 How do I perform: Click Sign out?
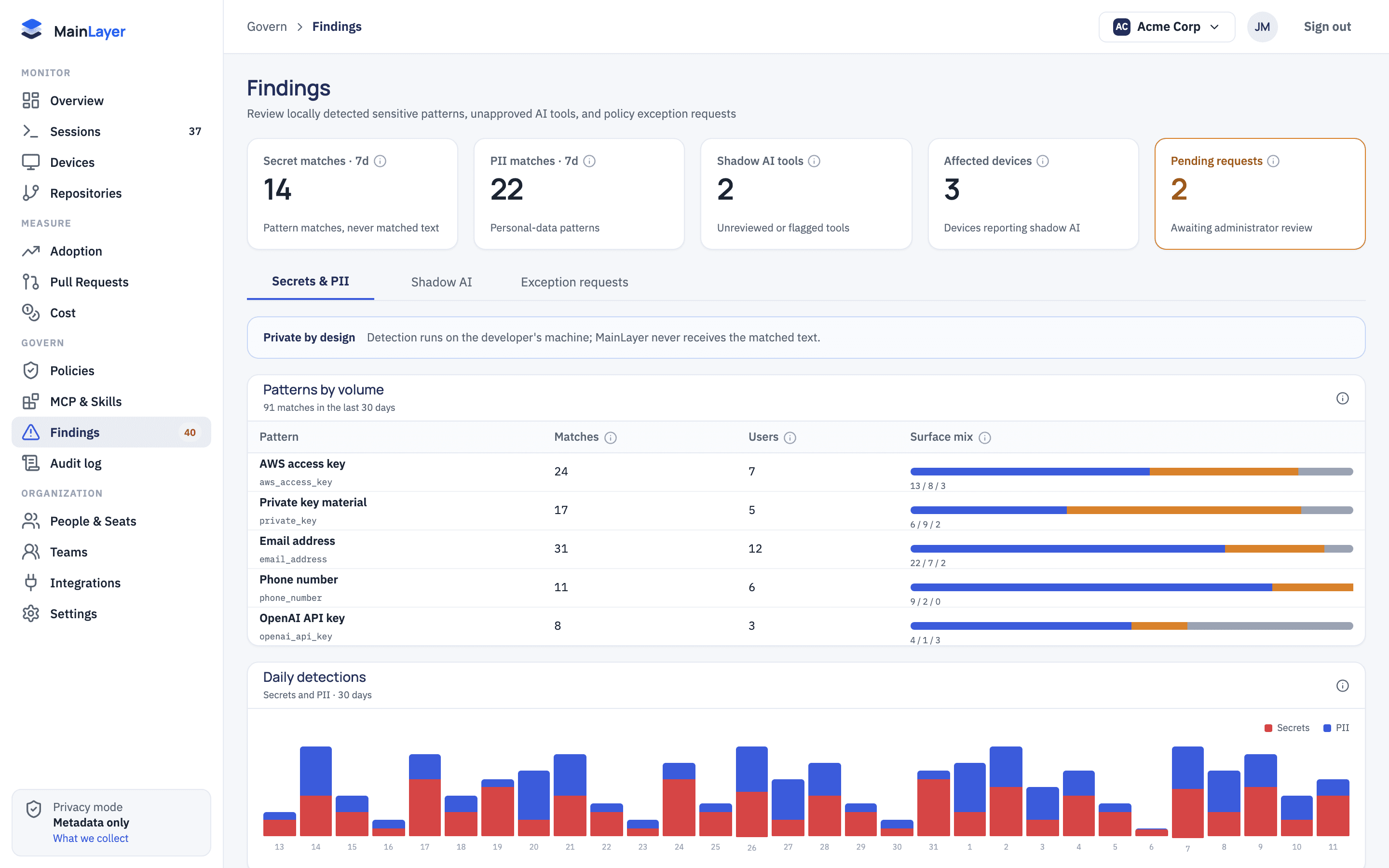tap(1327, 27)
